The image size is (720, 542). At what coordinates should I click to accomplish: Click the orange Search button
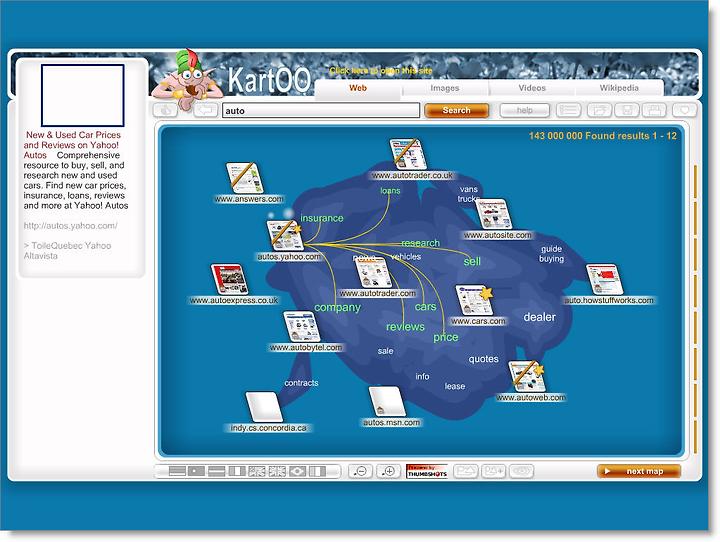(456, 110)
